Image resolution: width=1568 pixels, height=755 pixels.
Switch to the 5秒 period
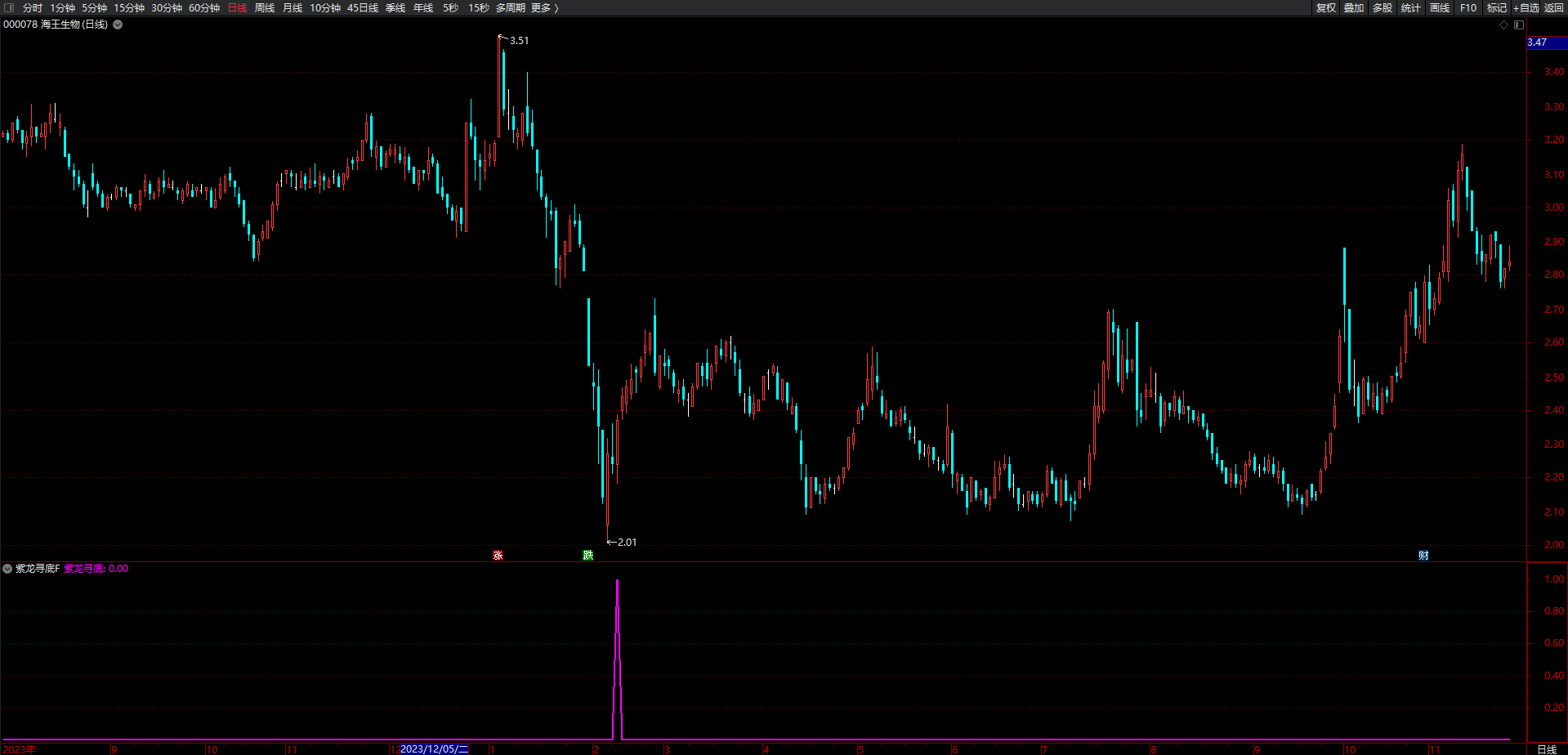(451, 7)
